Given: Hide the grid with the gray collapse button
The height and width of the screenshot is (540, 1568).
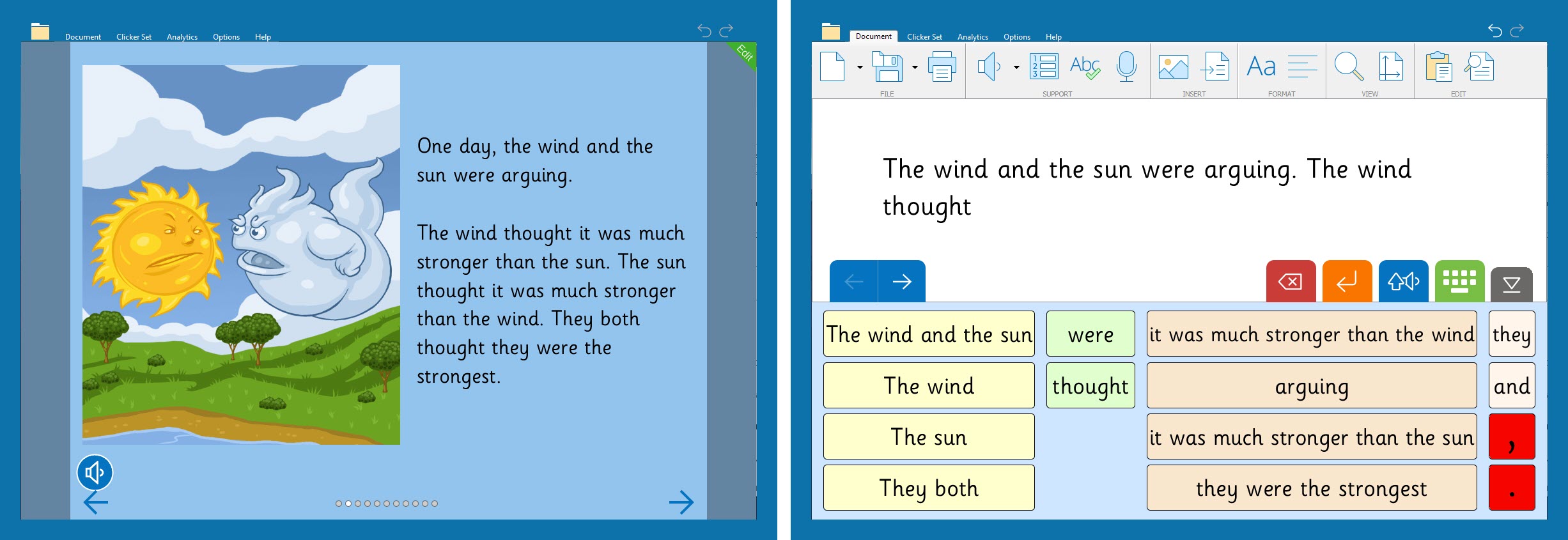Looking at the screenshot, I should 1511,284.
